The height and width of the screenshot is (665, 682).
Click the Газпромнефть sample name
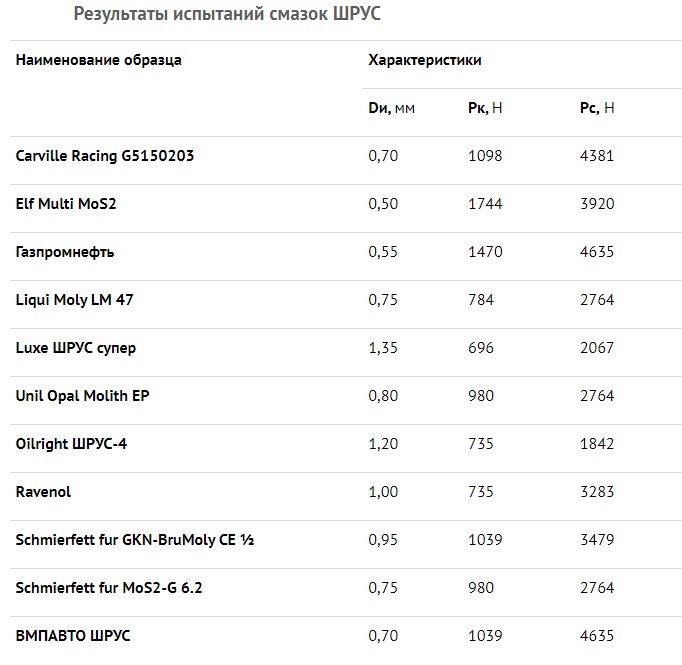click(65, 252)
